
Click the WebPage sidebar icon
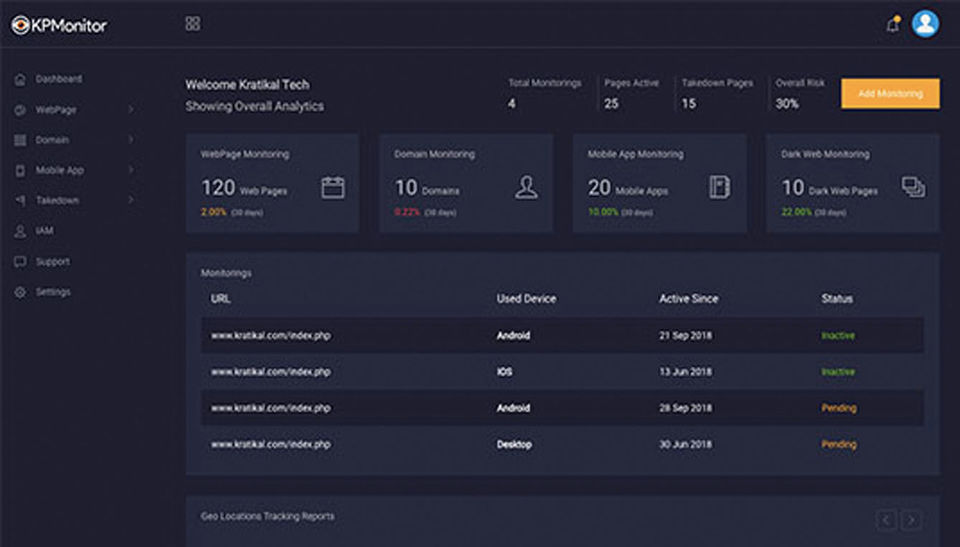pyautogui.click(x=20, y=110)
